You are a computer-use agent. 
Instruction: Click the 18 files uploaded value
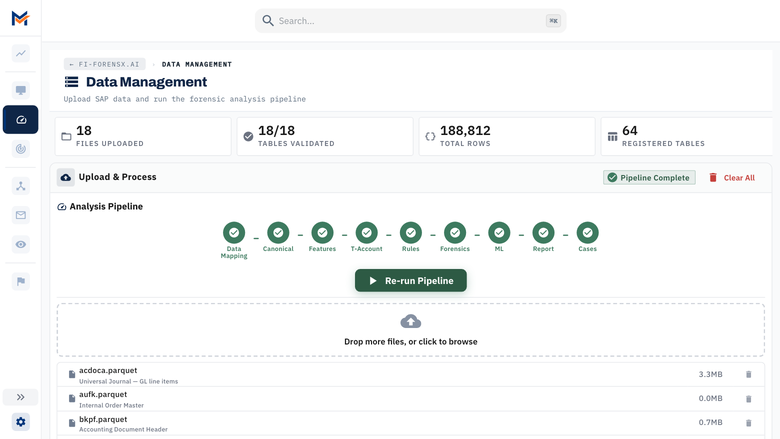pyautogui.click(x=84, y=131)
